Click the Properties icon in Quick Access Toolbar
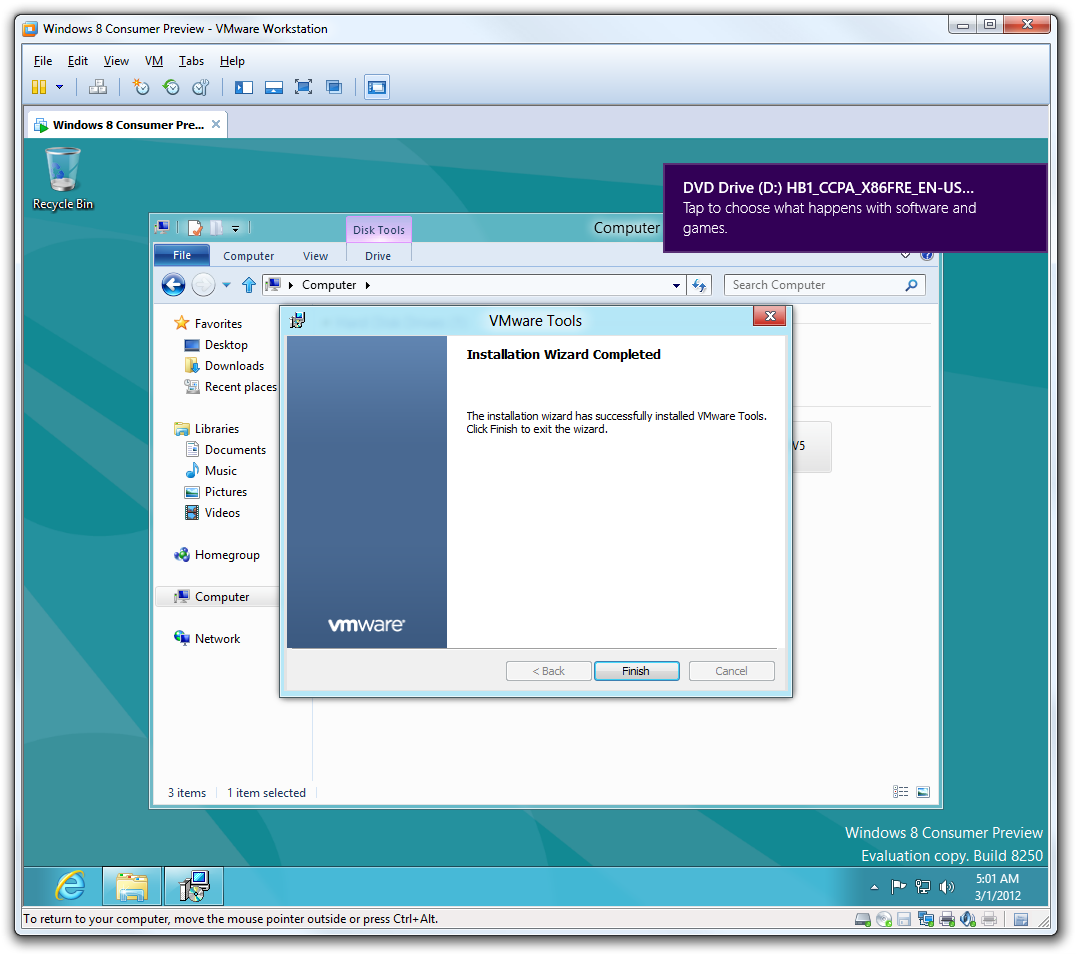 196,228
